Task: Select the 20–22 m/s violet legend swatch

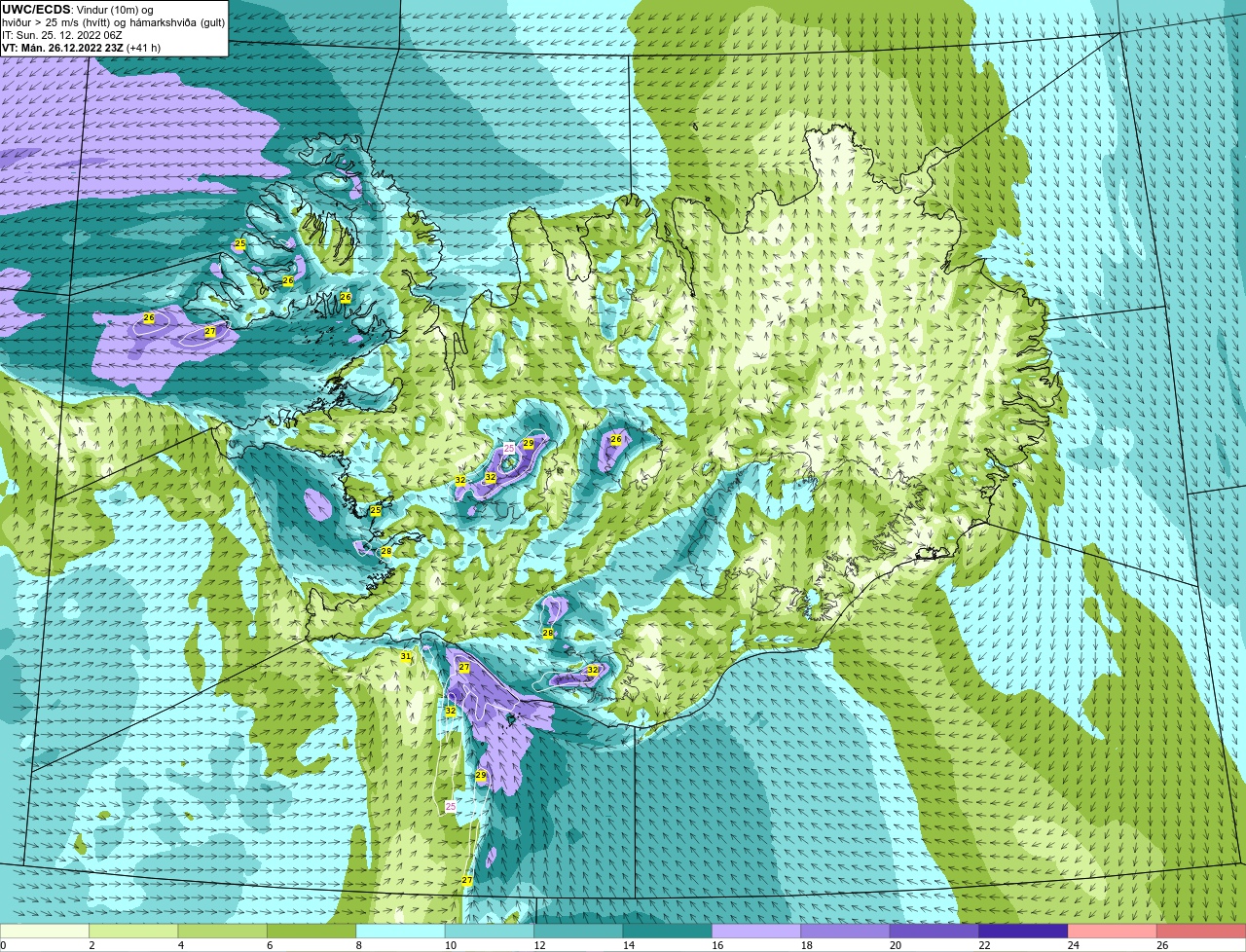Action: pos(934,932)
